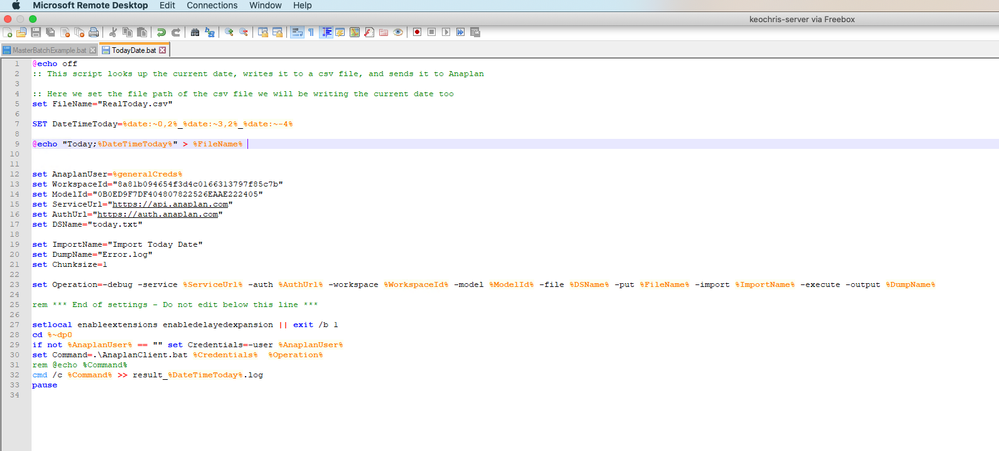Click the %generalCreds% variable on line 12
The height and width of the screenshot is (451, 999).
pos(147,174)
